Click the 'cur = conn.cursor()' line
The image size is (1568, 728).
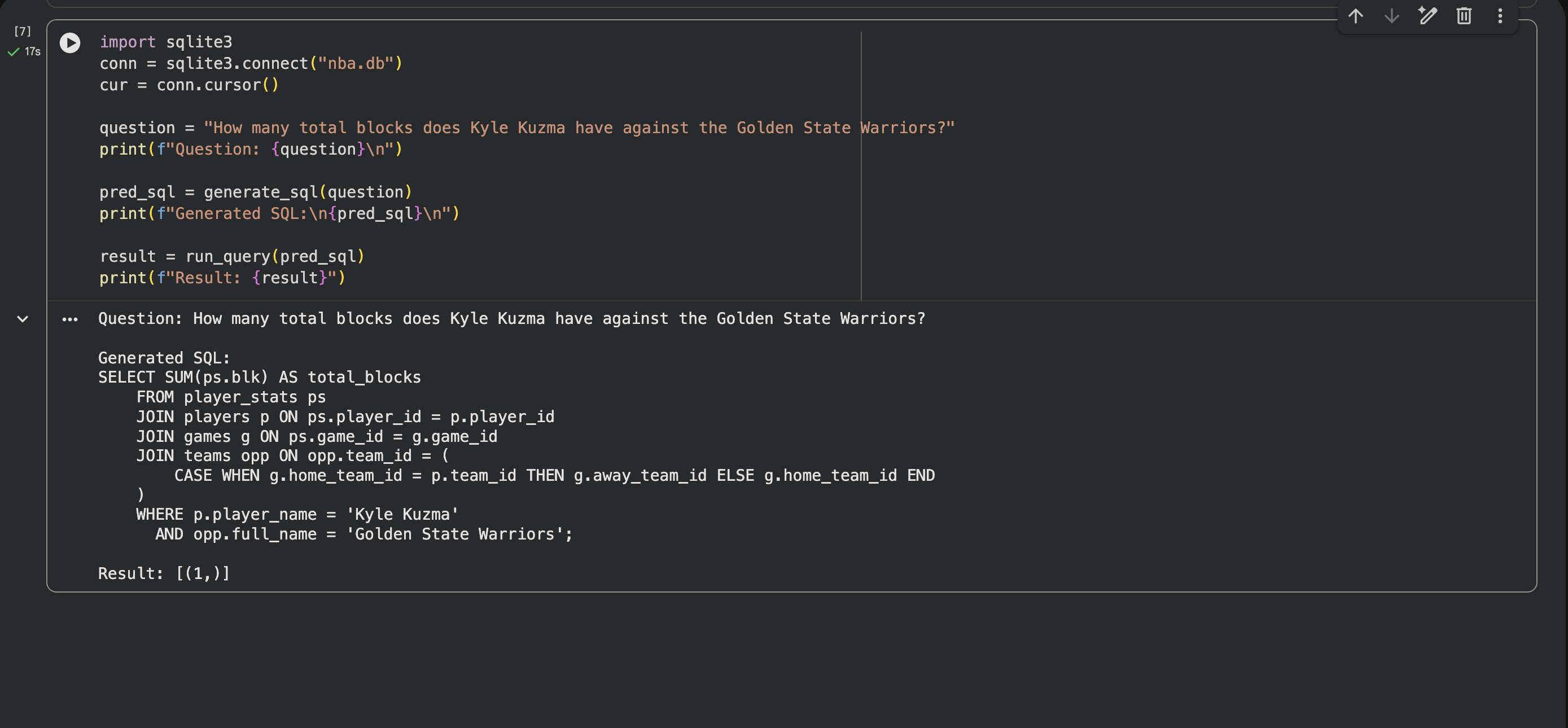[x=189, y=85]
